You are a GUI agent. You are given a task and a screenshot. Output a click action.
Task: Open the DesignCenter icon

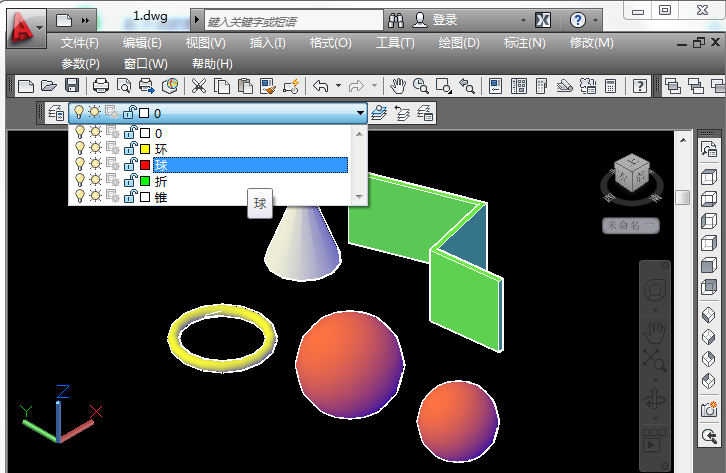click(x=519, y=86)
